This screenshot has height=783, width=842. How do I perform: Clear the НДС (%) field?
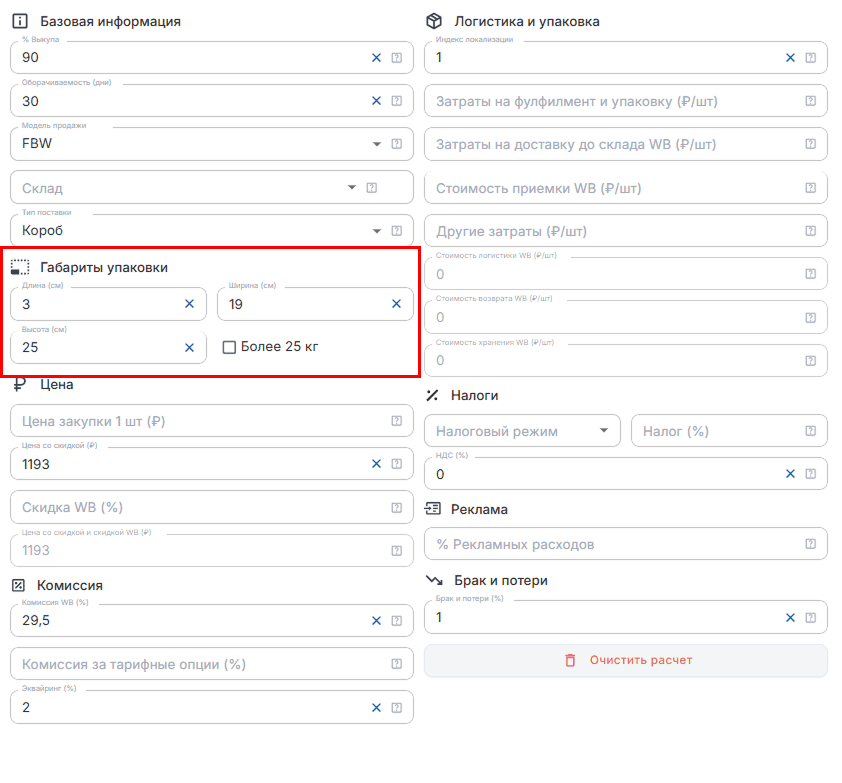click(790, 474)
